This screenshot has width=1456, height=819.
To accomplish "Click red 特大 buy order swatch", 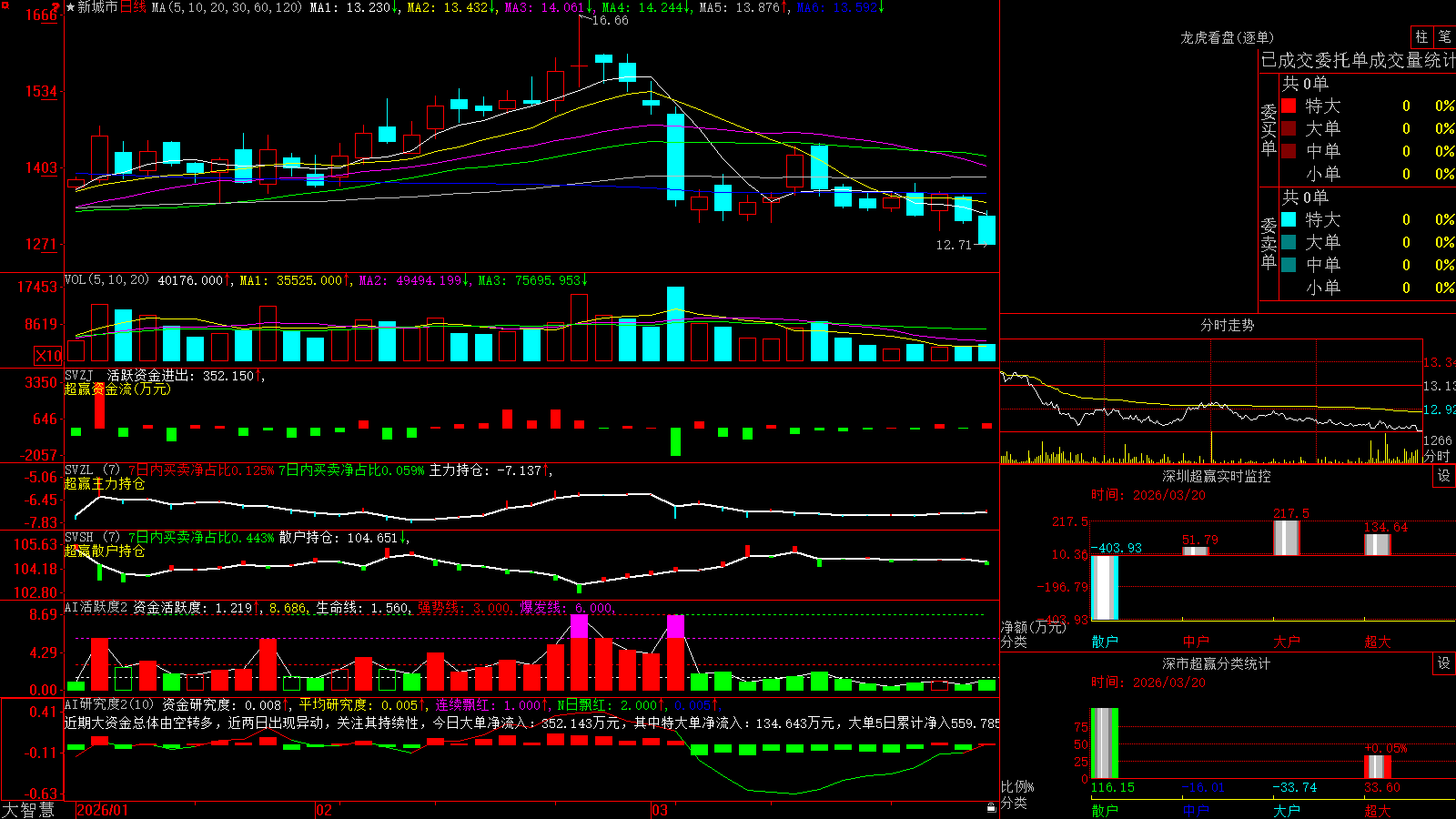I will pos(1289,106).
